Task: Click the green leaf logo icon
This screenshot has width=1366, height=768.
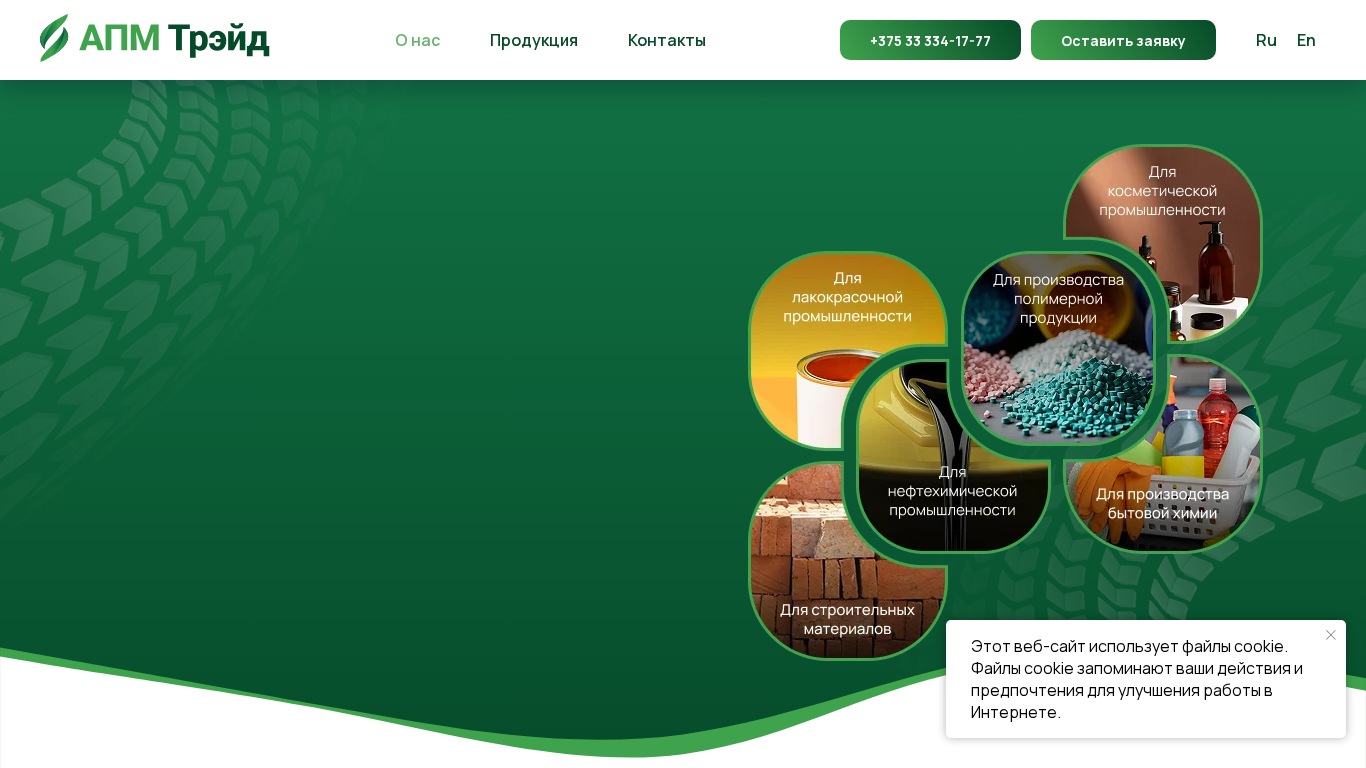Action: click(54, 38)
